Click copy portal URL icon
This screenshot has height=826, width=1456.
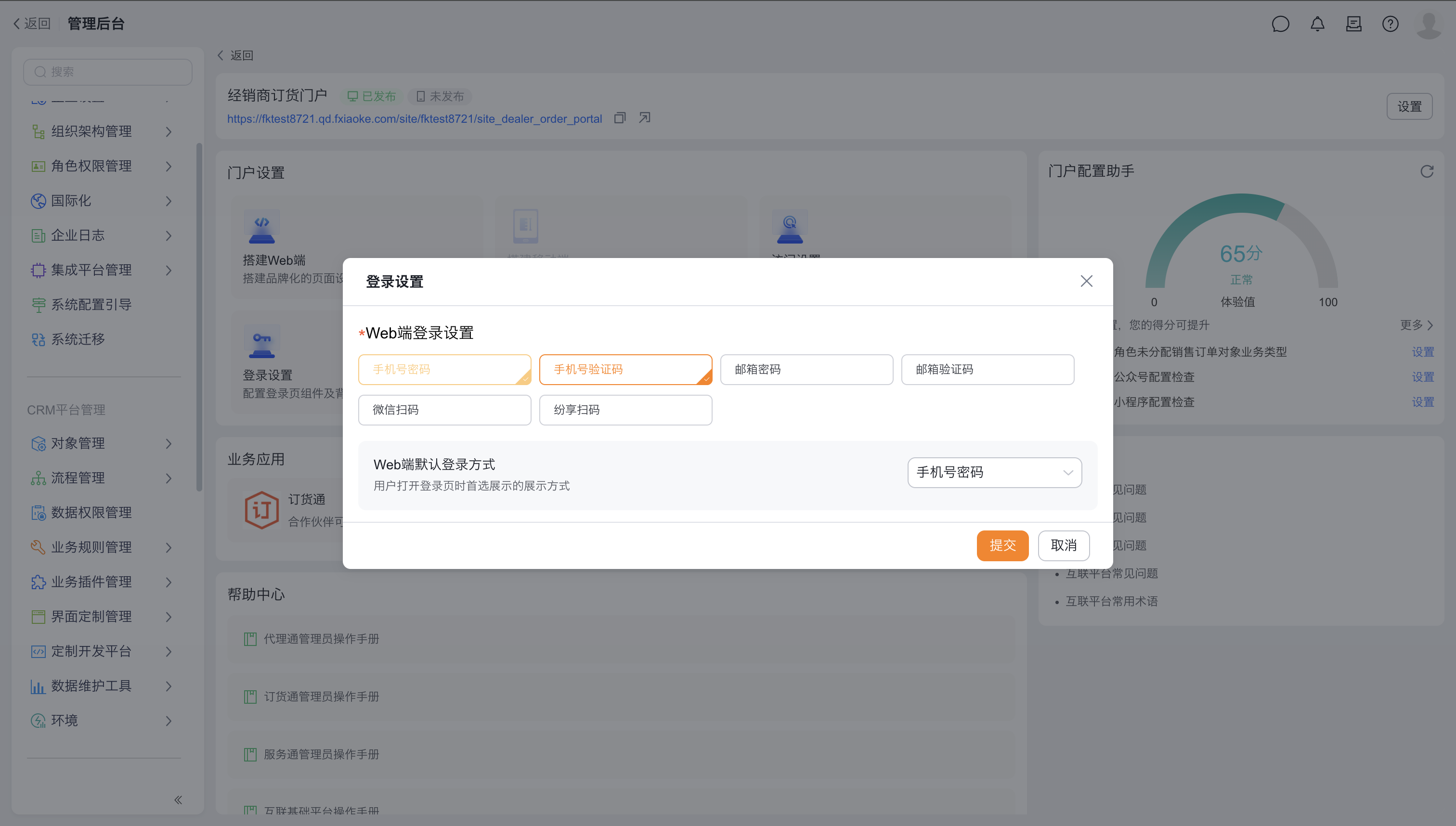[620, 118]
